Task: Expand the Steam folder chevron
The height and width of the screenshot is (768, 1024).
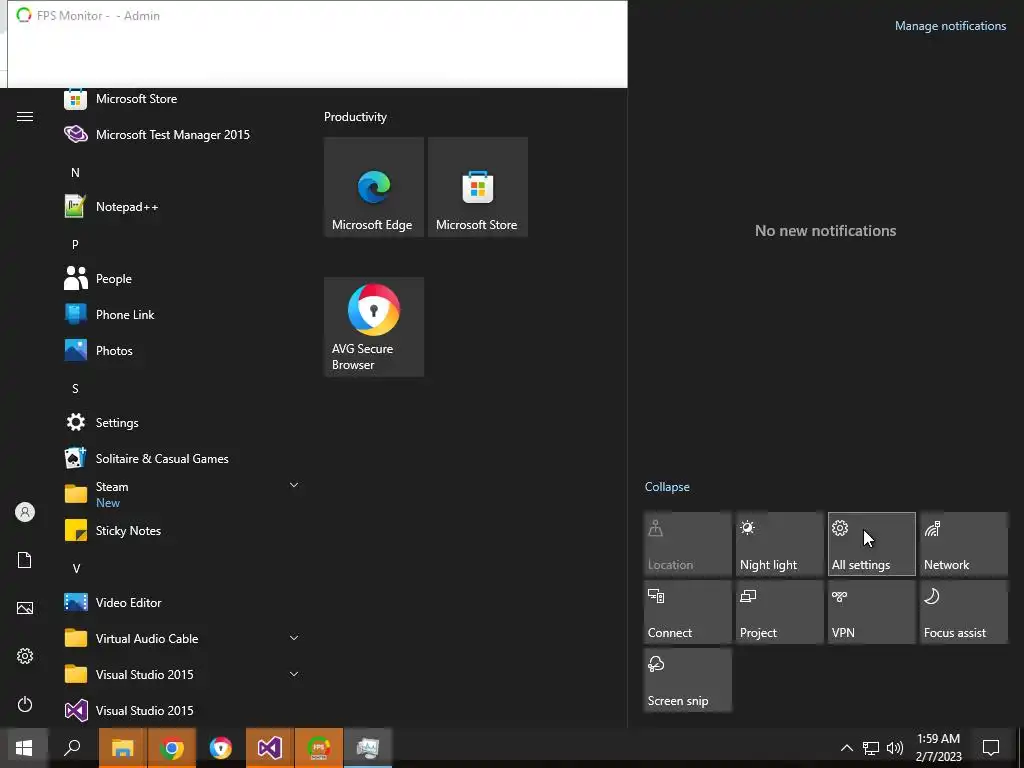Action: (x=294, y=485)
